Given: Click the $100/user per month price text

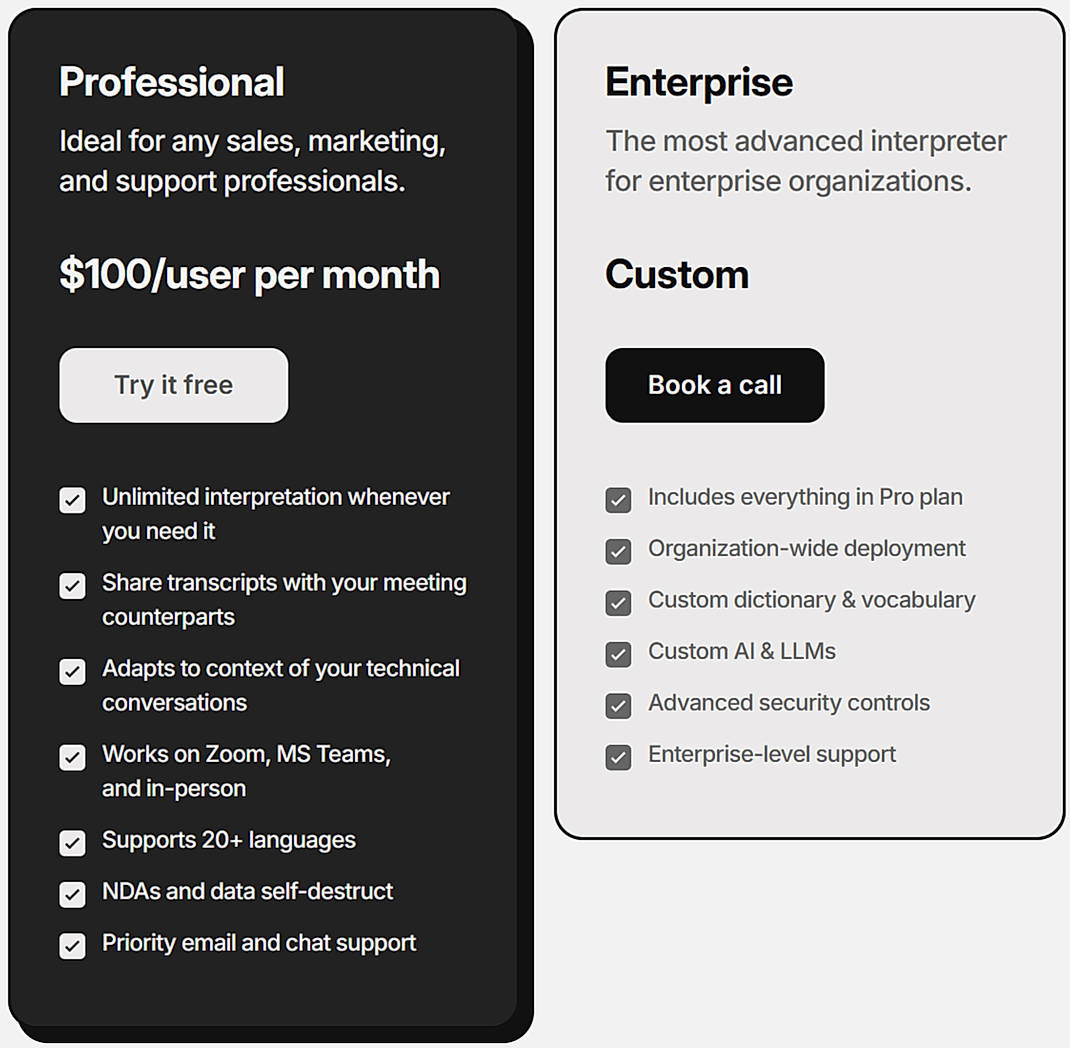Looking at the screenshot, I should pyautogui.click(x=248, y=275).
